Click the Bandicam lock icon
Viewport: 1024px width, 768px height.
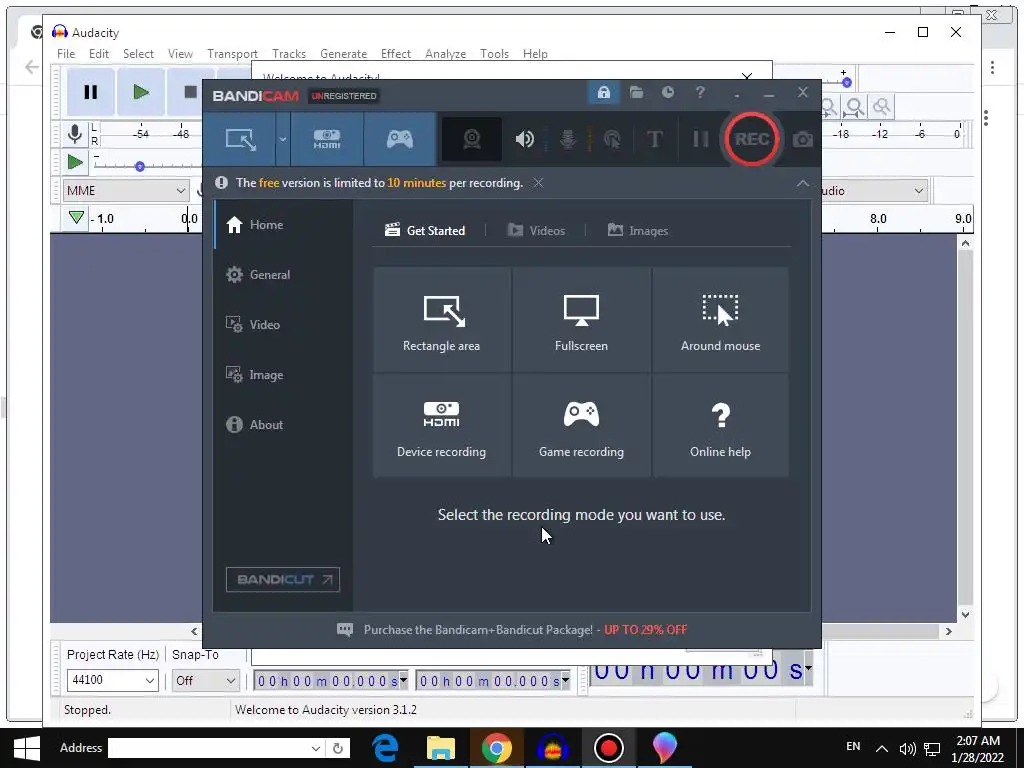(x=603, y=93)
